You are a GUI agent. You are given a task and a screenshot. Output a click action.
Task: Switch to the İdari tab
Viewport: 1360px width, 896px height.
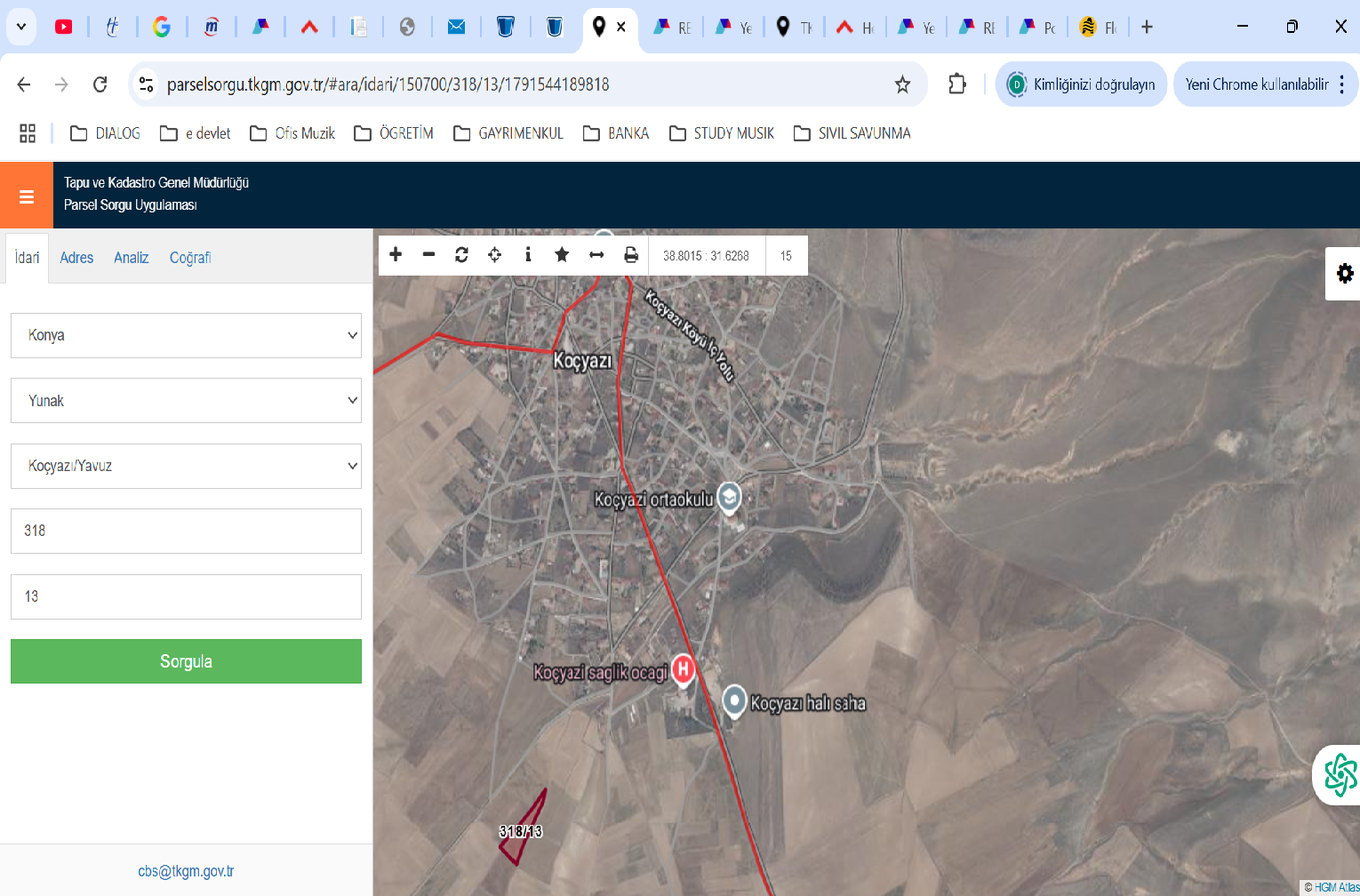(x=27, y=258)
